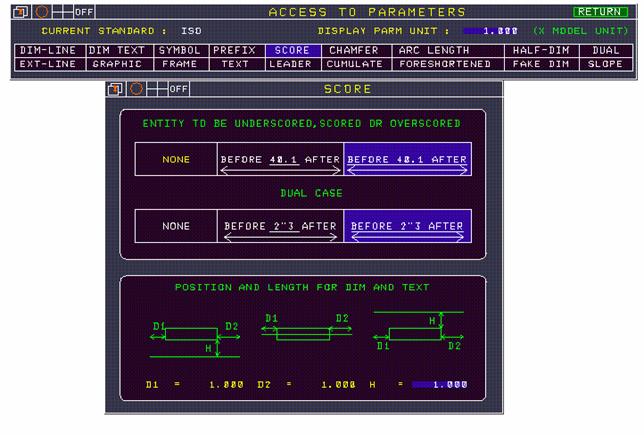
Task: Open the DIM-LINE parameter tab
Action: 48,49
